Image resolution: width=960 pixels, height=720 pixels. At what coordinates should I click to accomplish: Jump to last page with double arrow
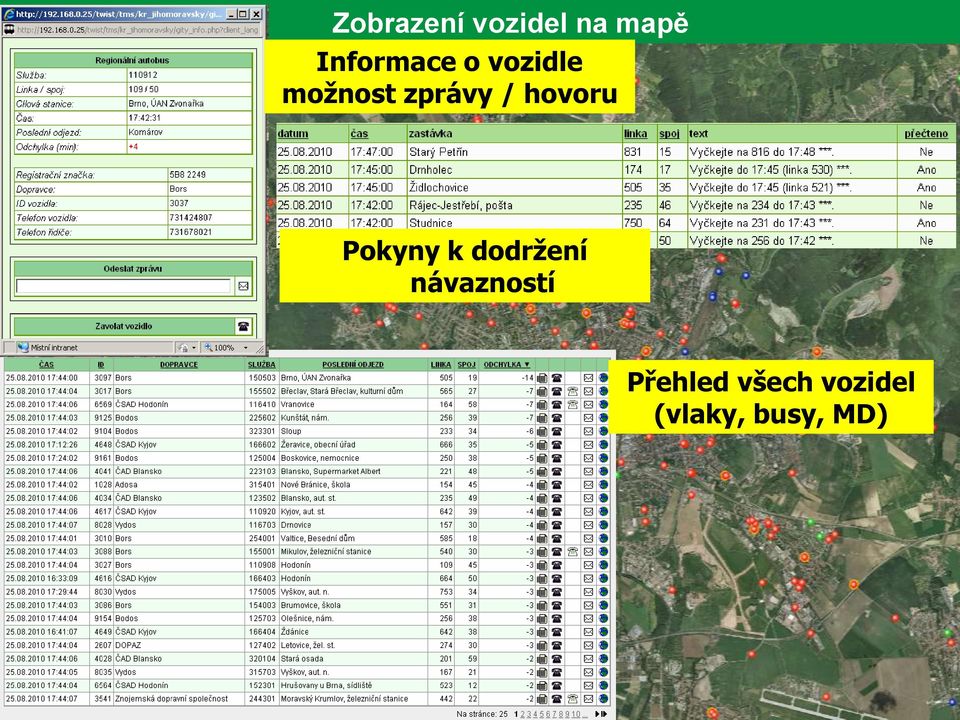point(604,714)
